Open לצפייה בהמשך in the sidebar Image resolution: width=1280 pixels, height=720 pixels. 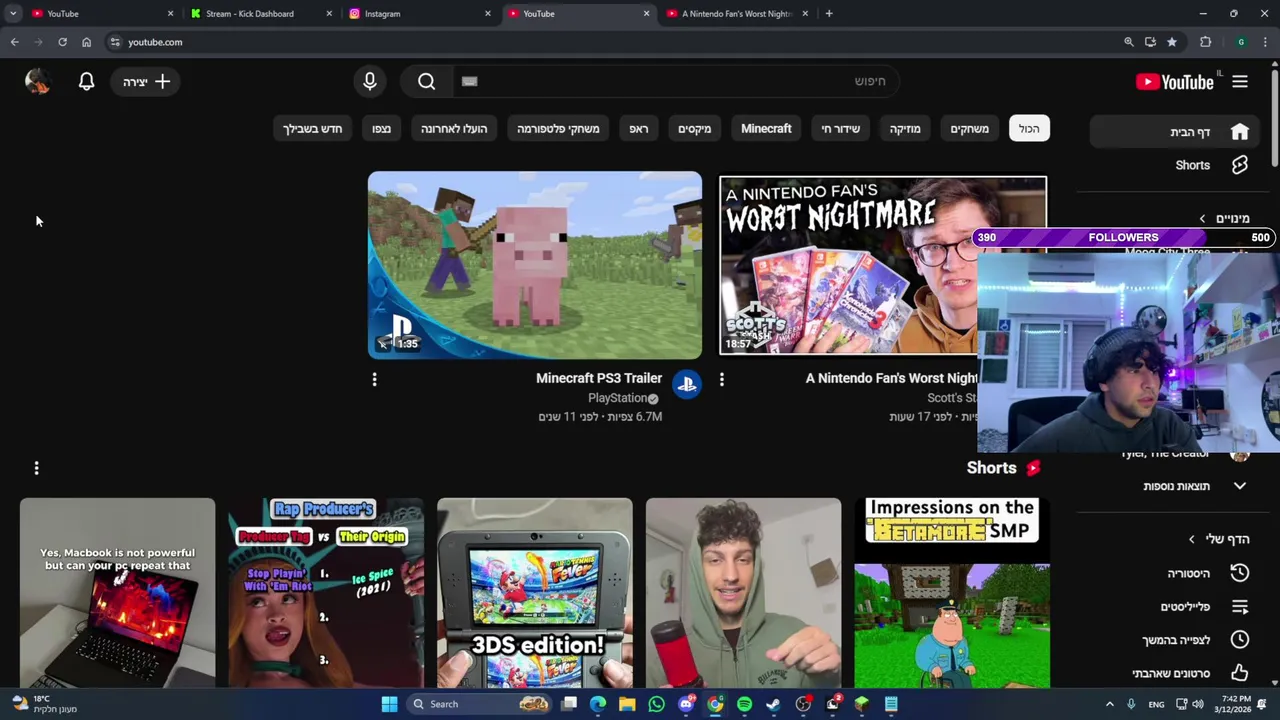point(1177,640)
